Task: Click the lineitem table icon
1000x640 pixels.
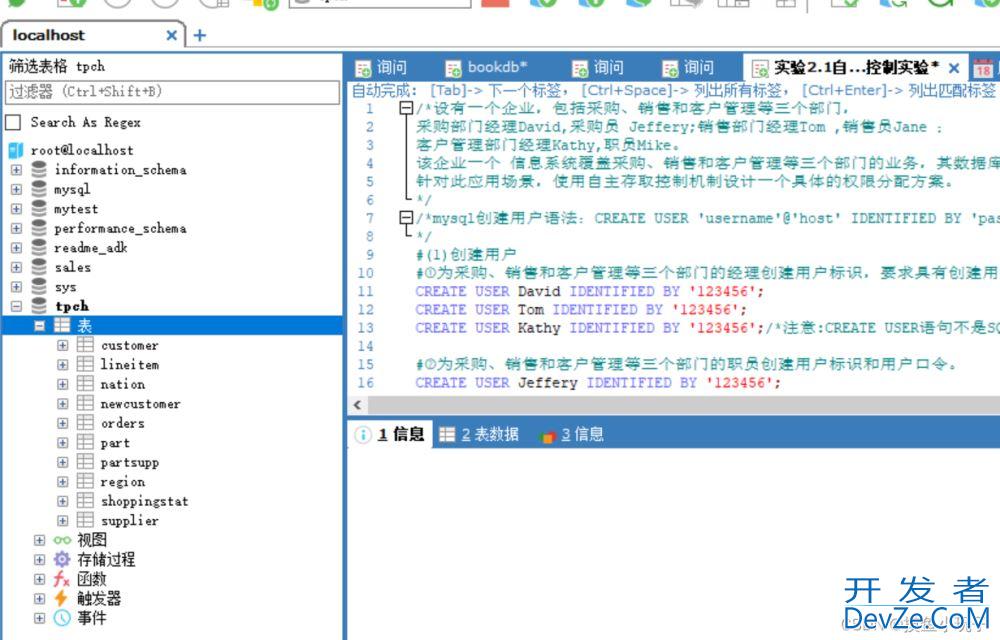Action: coord(85,365)
